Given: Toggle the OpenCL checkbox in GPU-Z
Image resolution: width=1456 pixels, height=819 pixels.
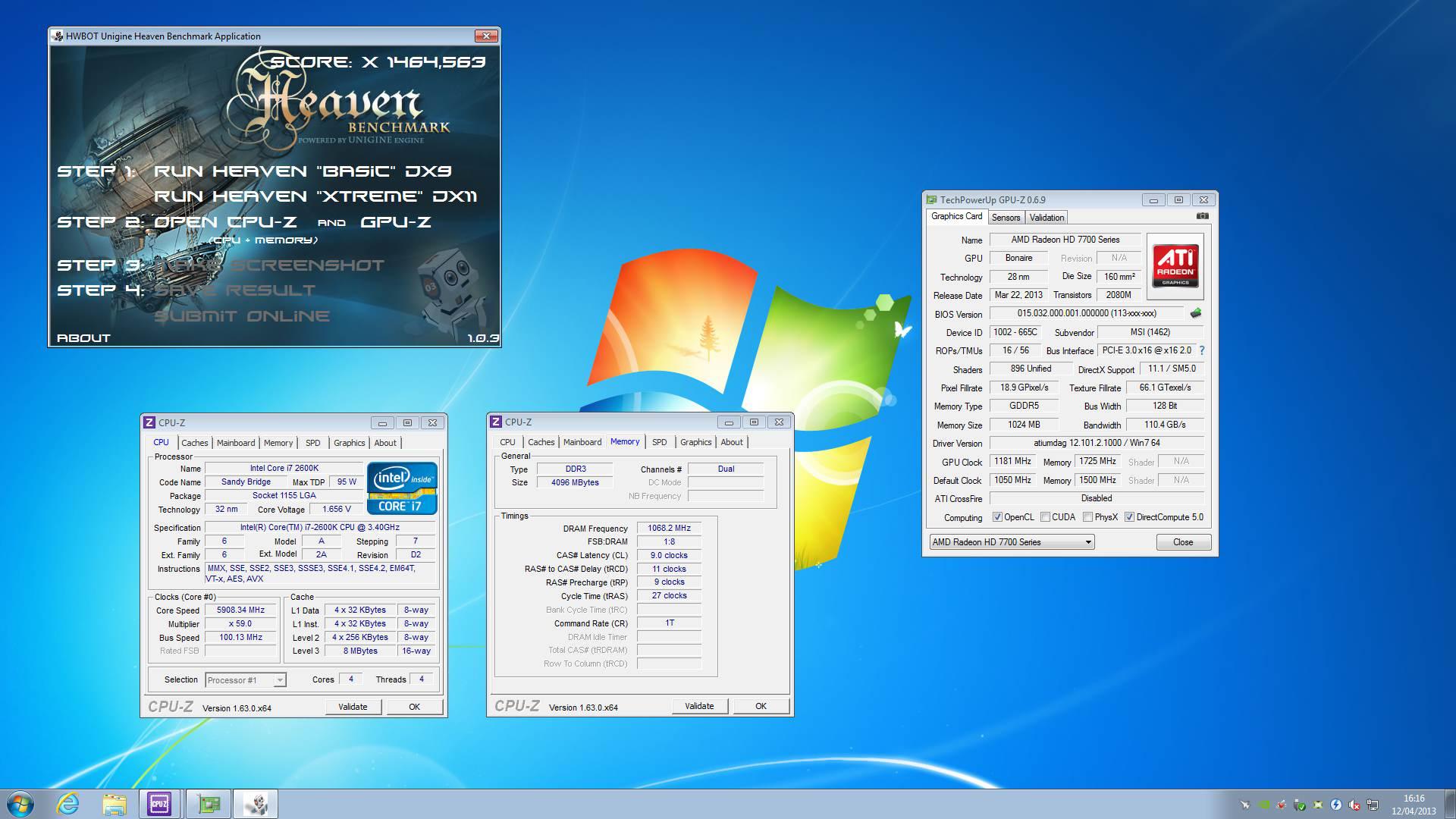Looking at the screenshot, I should click(998, 517).
